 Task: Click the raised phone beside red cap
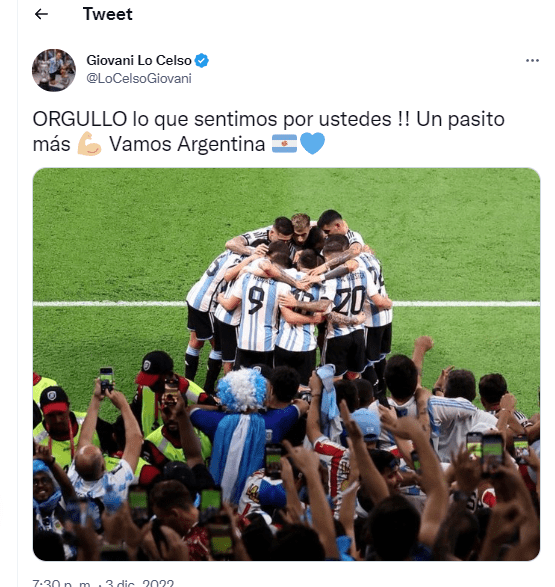click(106, 379)
